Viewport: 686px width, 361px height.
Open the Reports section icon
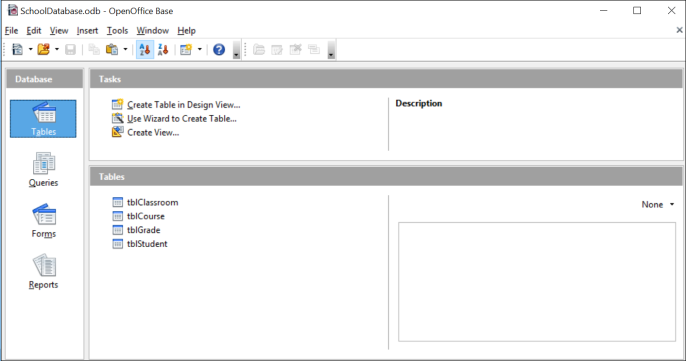[x=43, y=271]
